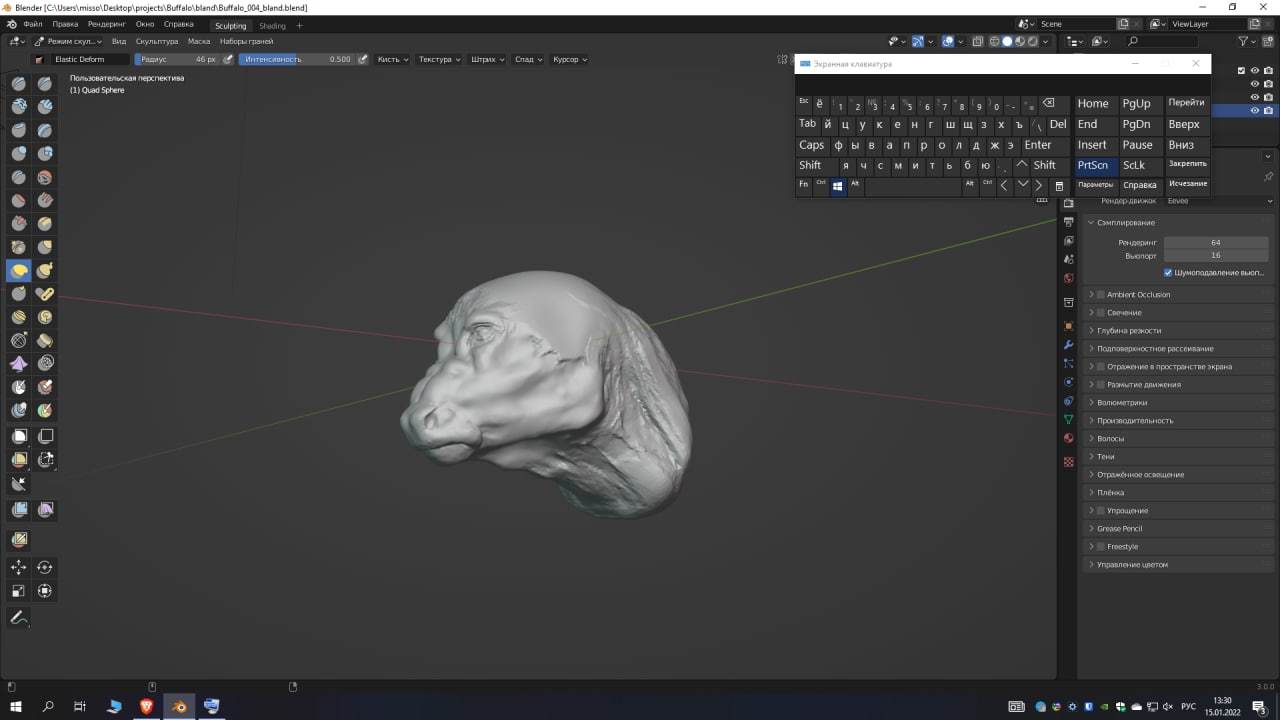
Task: Enable Свечение checkbox
Action: 1101,313
